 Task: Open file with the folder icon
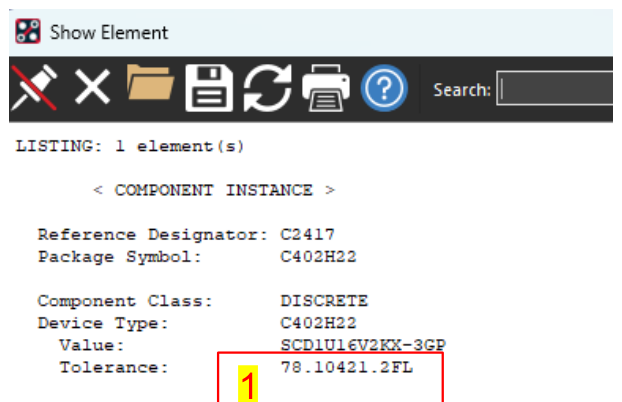[150, 82]
